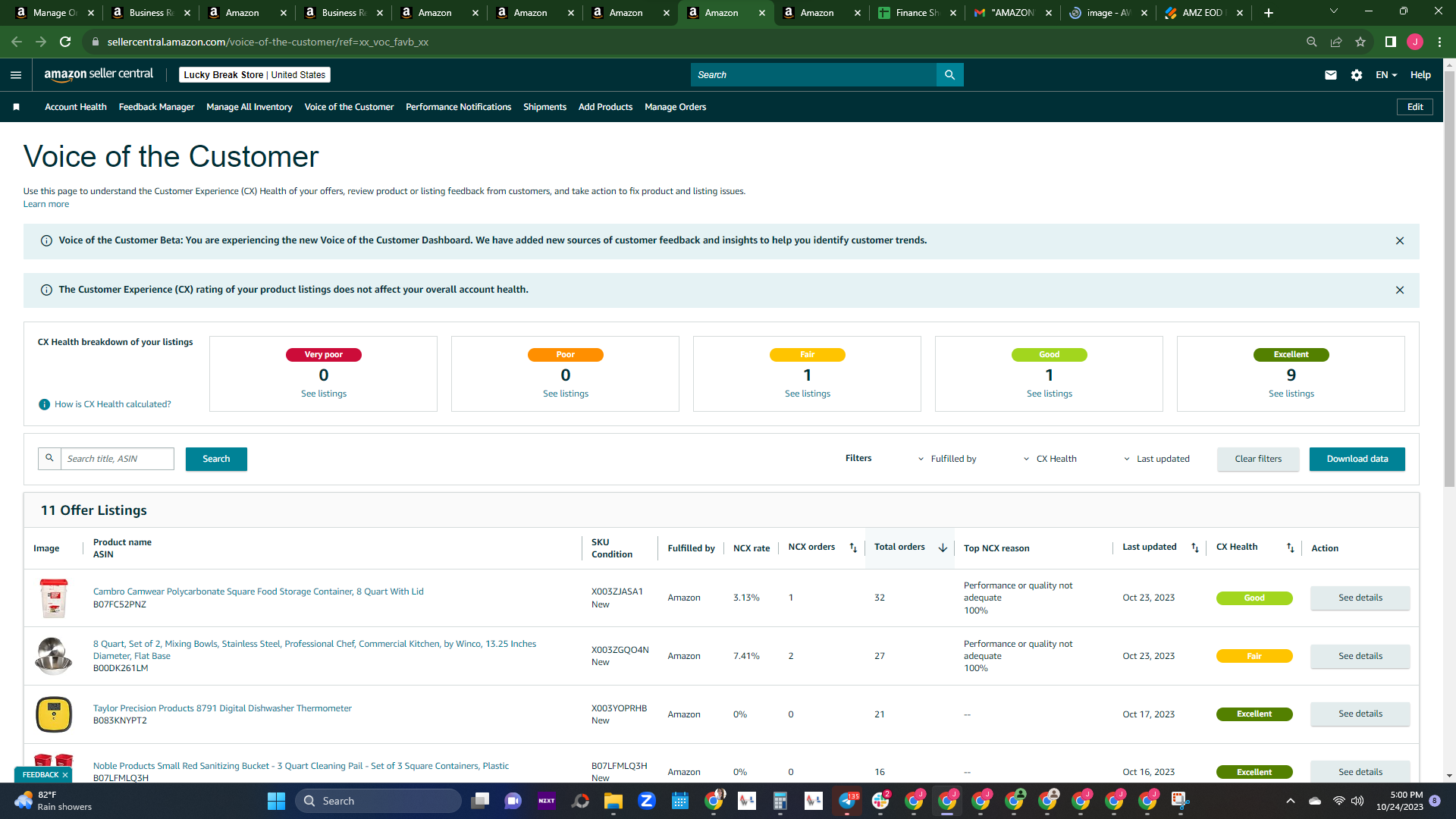Show hidden system tray icons
Screen dimensions: 1456x819
(1291, 801)
